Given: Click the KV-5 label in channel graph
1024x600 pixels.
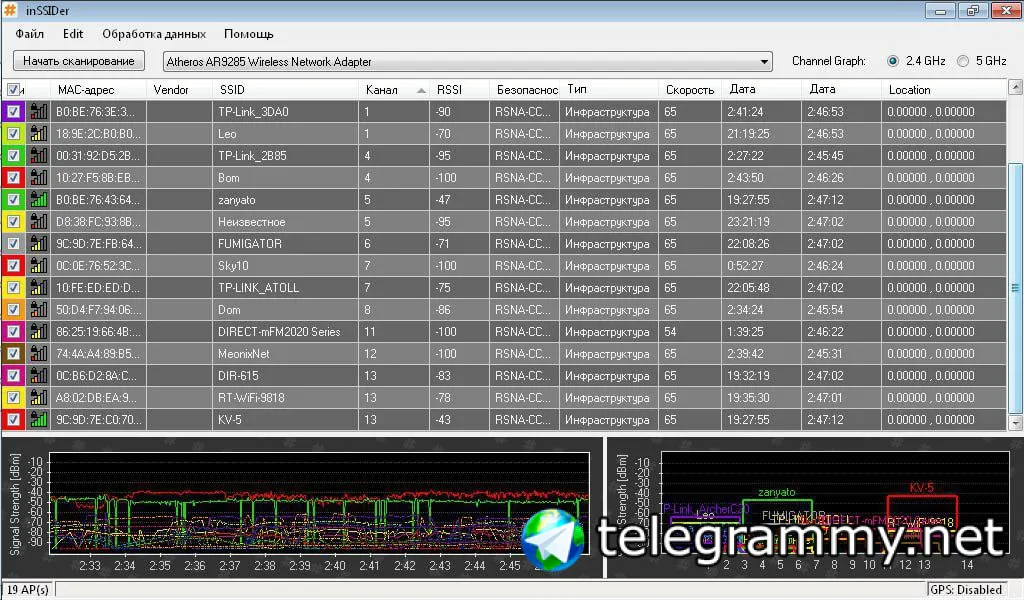Looking at the screenshot, I should (x=921, y=487).
